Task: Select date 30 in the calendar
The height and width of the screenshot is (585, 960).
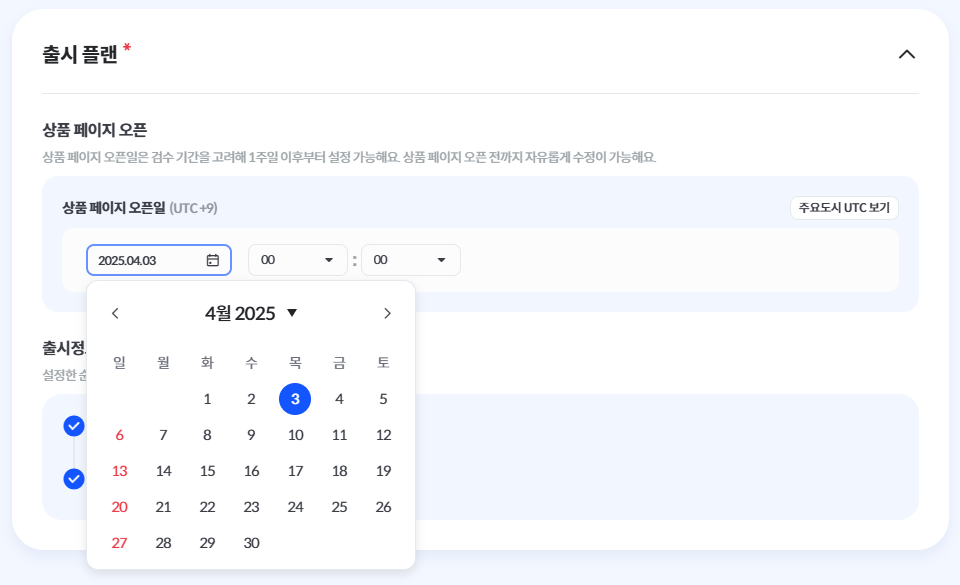Action: 251,543
